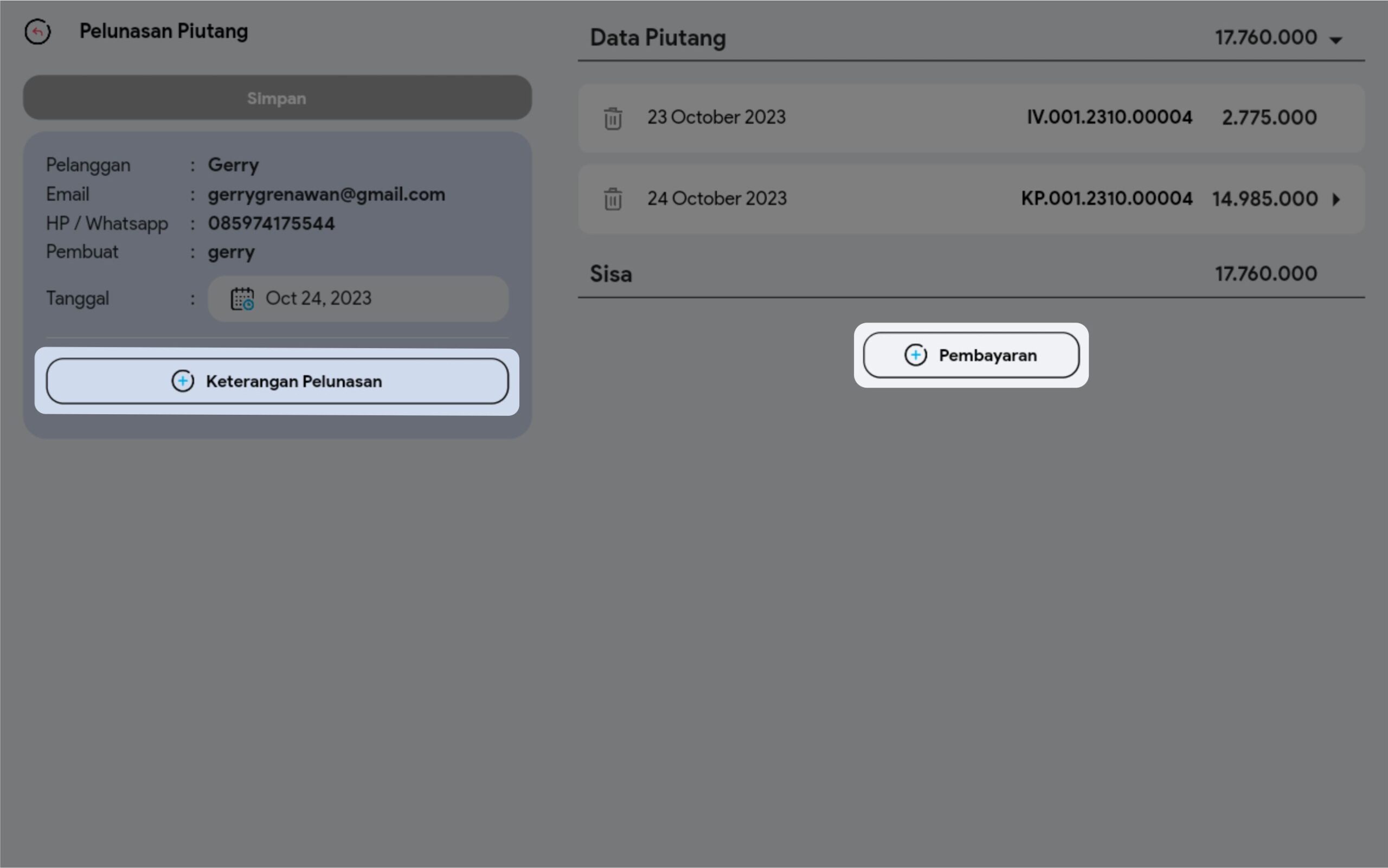The image size is (1388, 868).
Task: Expand the KP.001.2310.00004 row arrow
Action: (1336, 199)
